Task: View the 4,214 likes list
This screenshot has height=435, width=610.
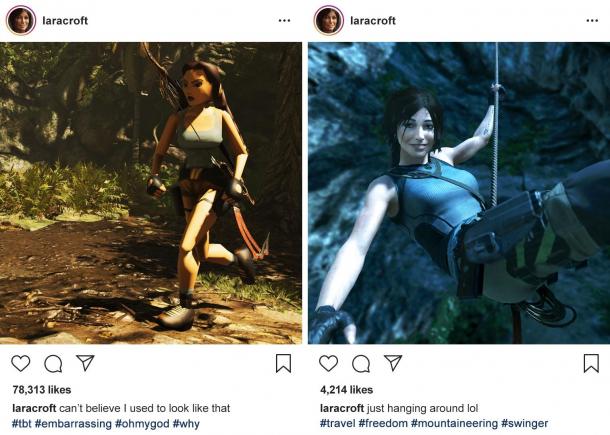Action: (x=347, y=390)
